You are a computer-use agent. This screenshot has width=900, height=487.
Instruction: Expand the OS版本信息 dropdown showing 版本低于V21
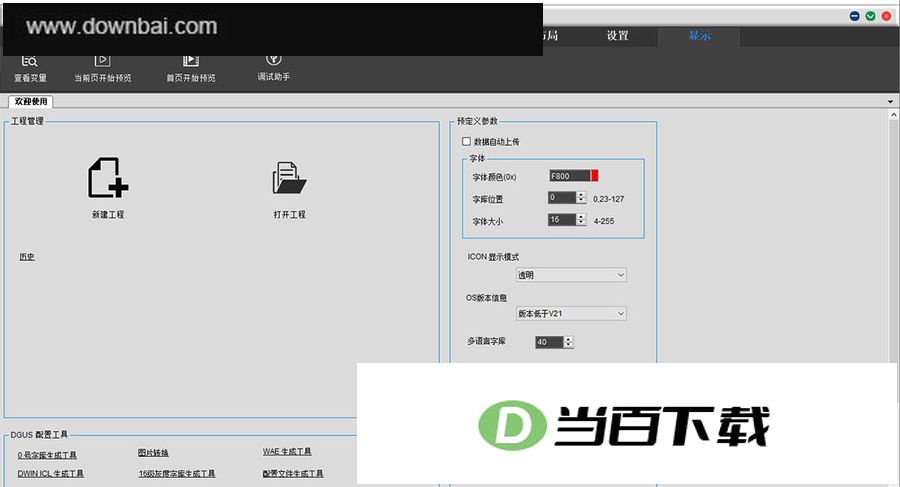click(571, 314)
